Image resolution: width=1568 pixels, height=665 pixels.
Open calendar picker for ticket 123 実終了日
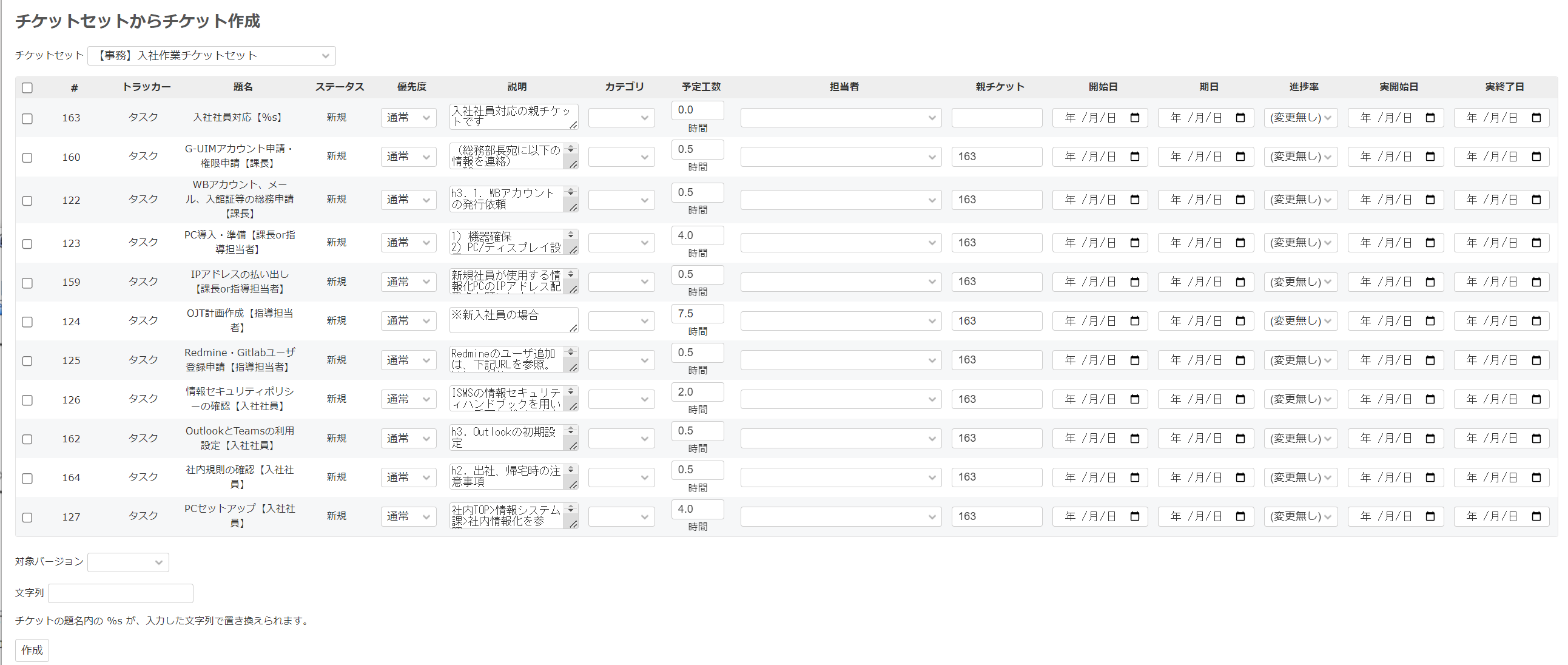1536,243
